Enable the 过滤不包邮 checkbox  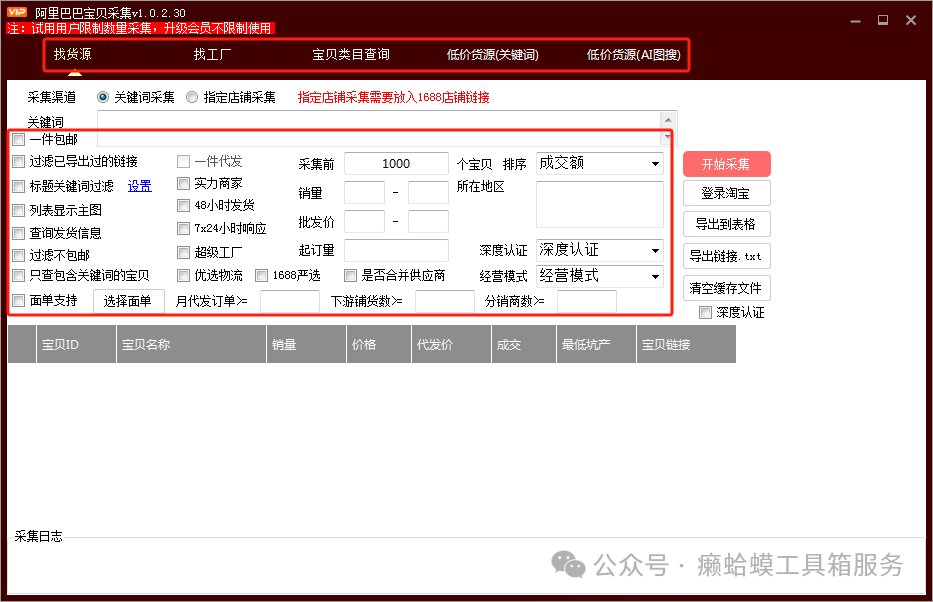[x=19, y=256]
